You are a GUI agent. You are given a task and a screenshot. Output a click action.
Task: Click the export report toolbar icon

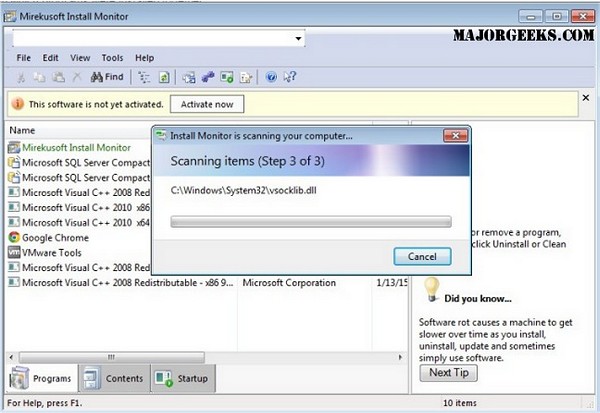246,77
